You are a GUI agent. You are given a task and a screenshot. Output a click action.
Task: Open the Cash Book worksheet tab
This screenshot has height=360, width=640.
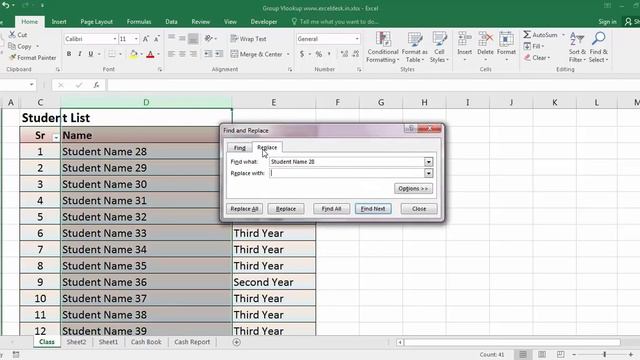[x=146, y=342]
